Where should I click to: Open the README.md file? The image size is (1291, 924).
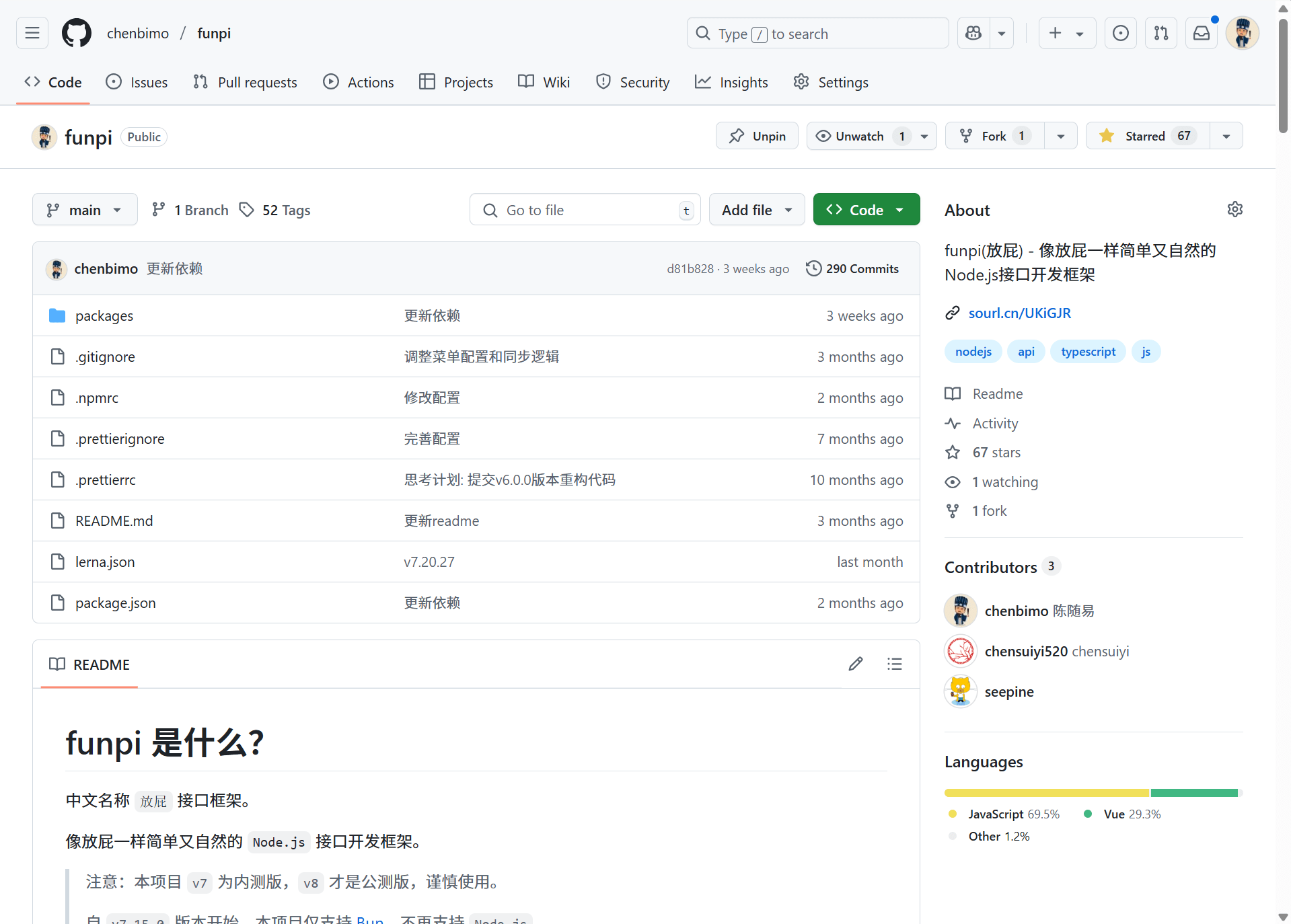pyautogui.click(x=114, y=521)
